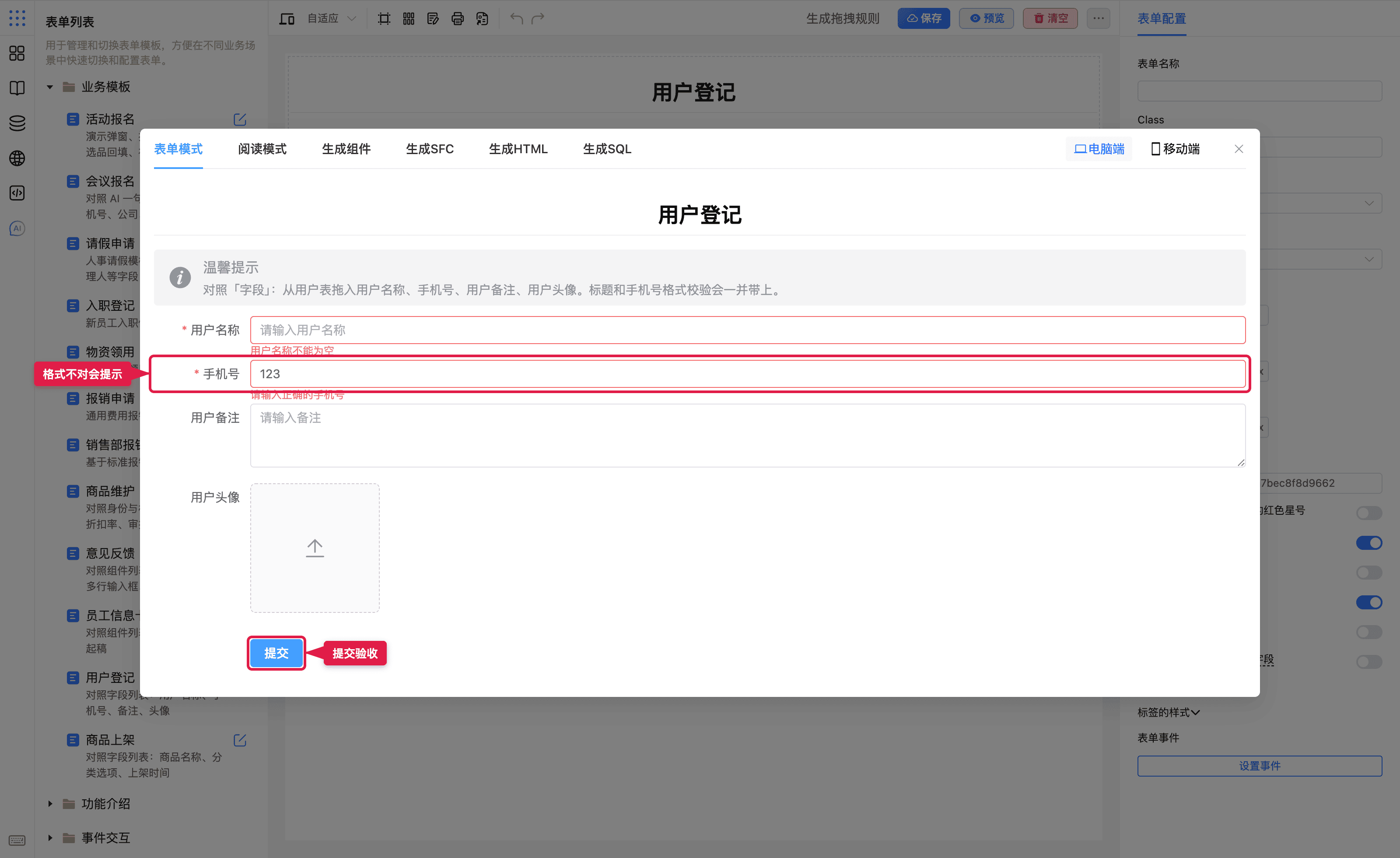Image resolution: width=1400 pixels, height=858 pixels.
Task: Click the avatar upload arrow box
Action: 315,548
